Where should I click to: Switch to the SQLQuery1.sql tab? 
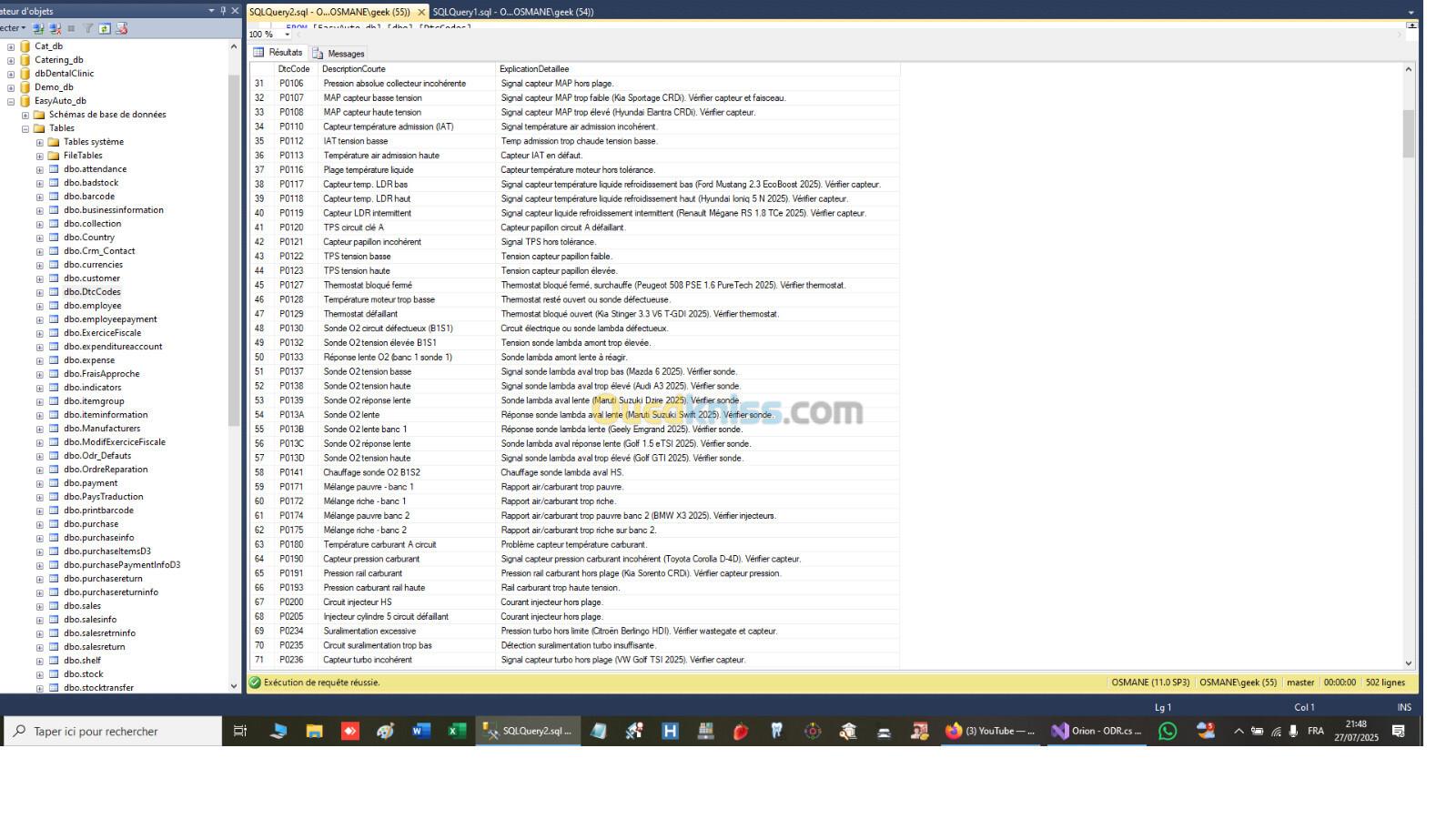coord(512,12)
